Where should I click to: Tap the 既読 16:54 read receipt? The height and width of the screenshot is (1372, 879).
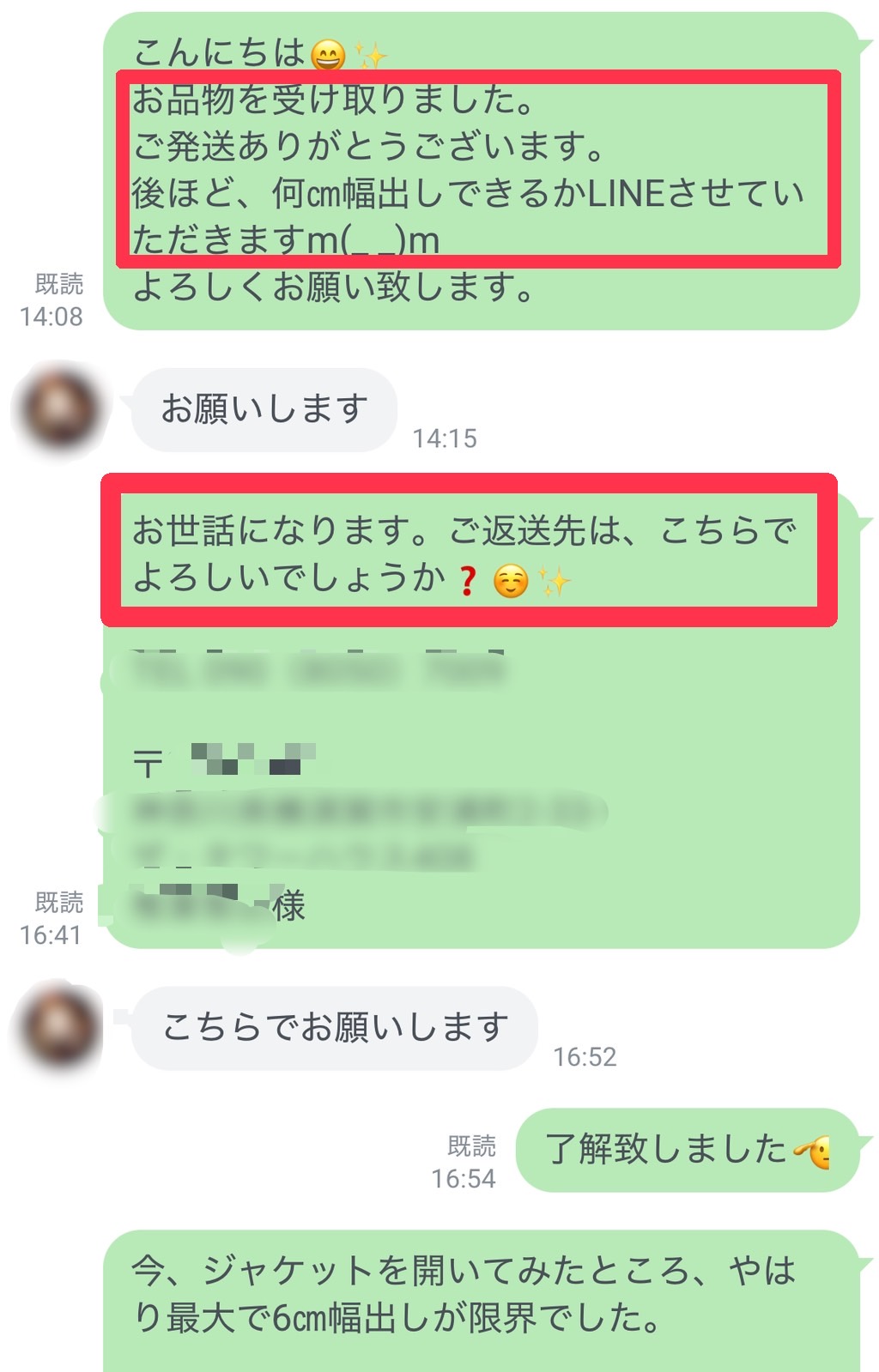[464, 1163]
